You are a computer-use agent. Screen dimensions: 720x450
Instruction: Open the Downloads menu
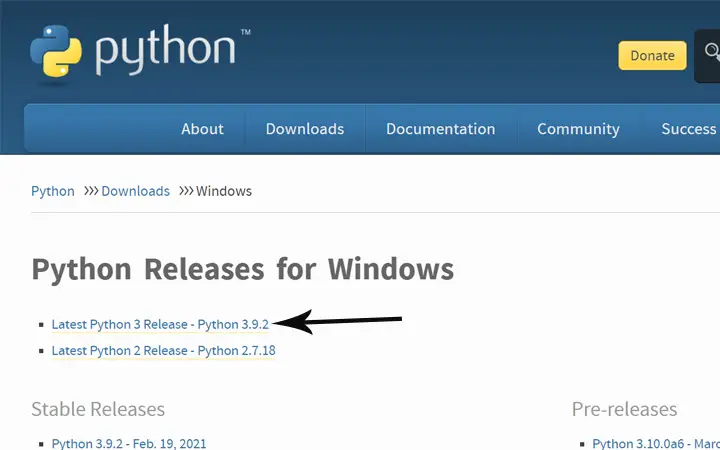click(x=305, y=129)
